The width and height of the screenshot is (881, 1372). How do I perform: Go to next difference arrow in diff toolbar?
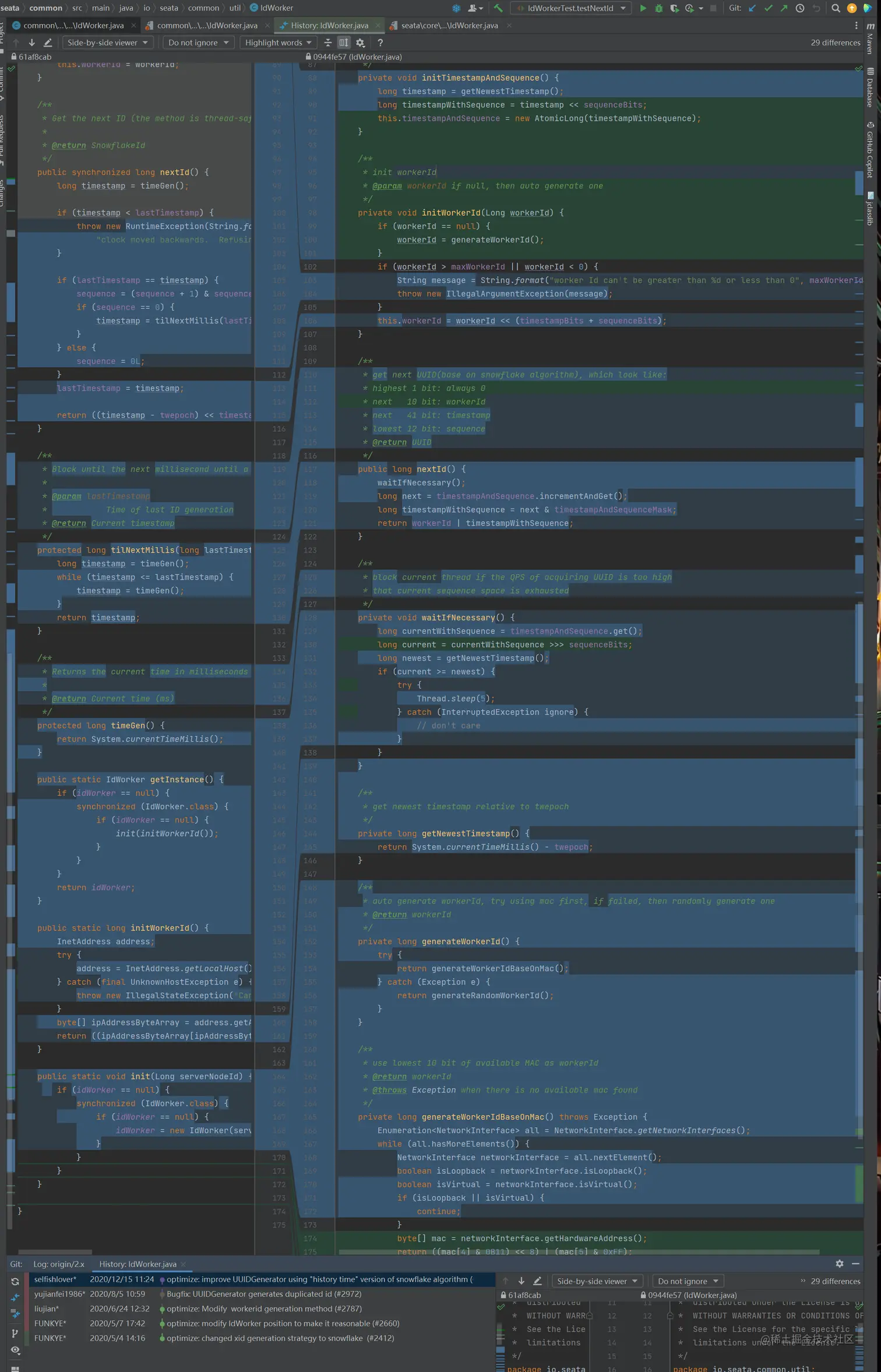coord(31,43)
